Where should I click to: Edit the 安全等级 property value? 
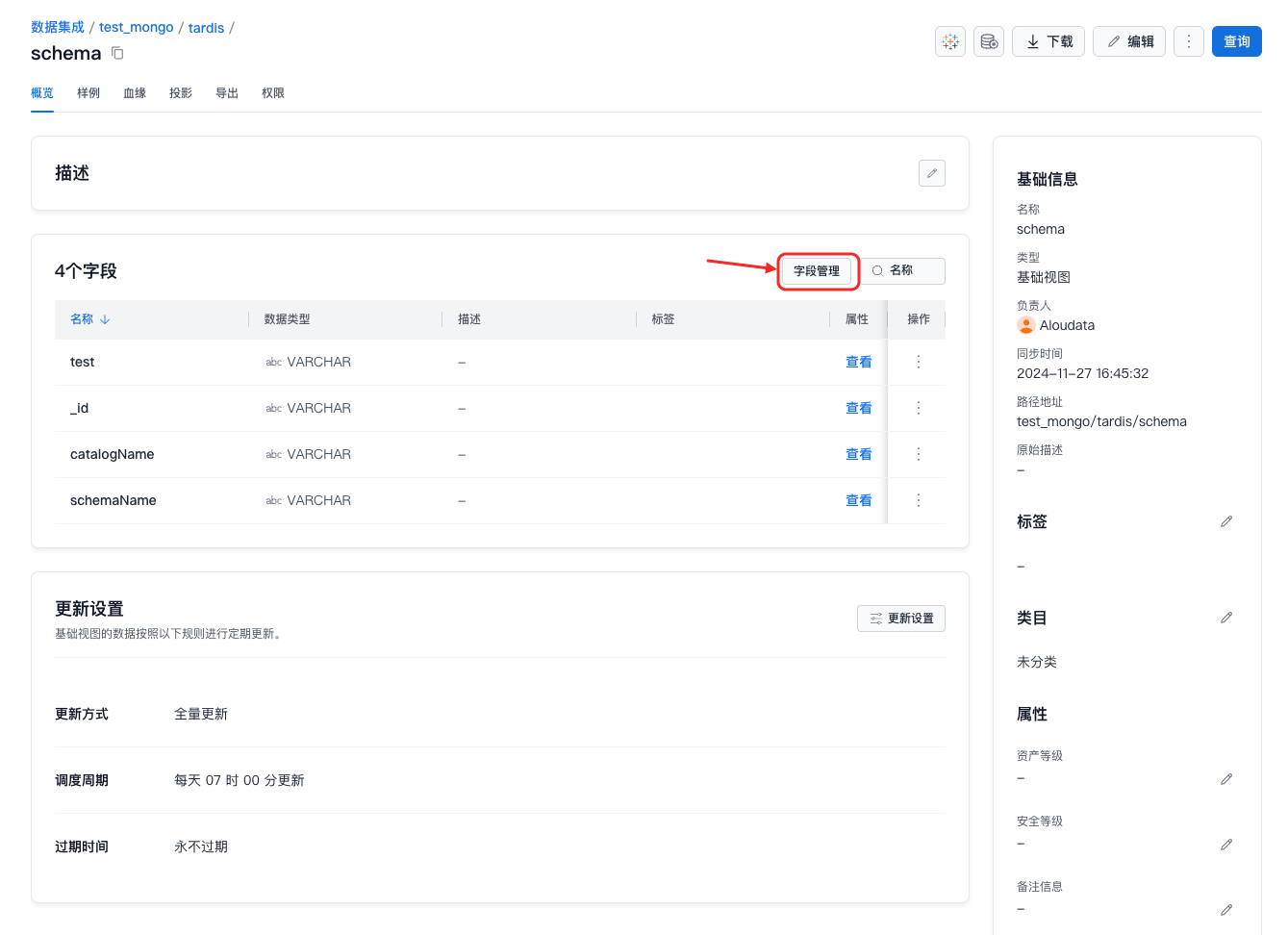click(x=1226, y=845)
